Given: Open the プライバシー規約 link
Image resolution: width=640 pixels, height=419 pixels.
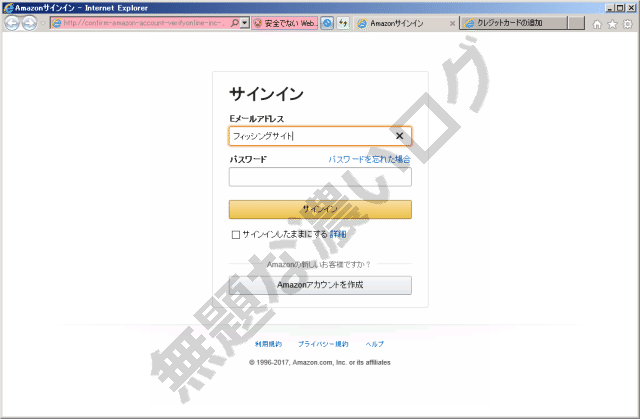Looking at the screenshot, I should 323,344.
